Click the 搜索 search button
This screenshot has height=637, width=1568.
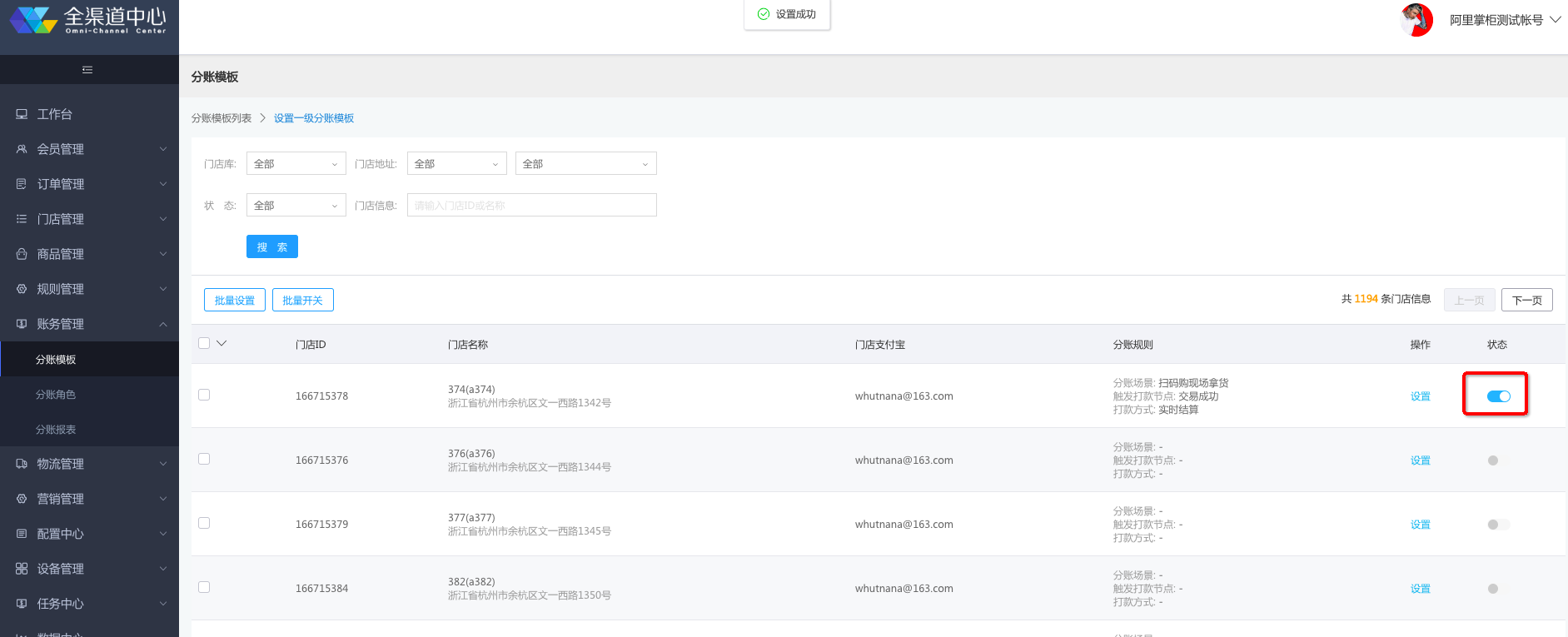pos(272,246)
